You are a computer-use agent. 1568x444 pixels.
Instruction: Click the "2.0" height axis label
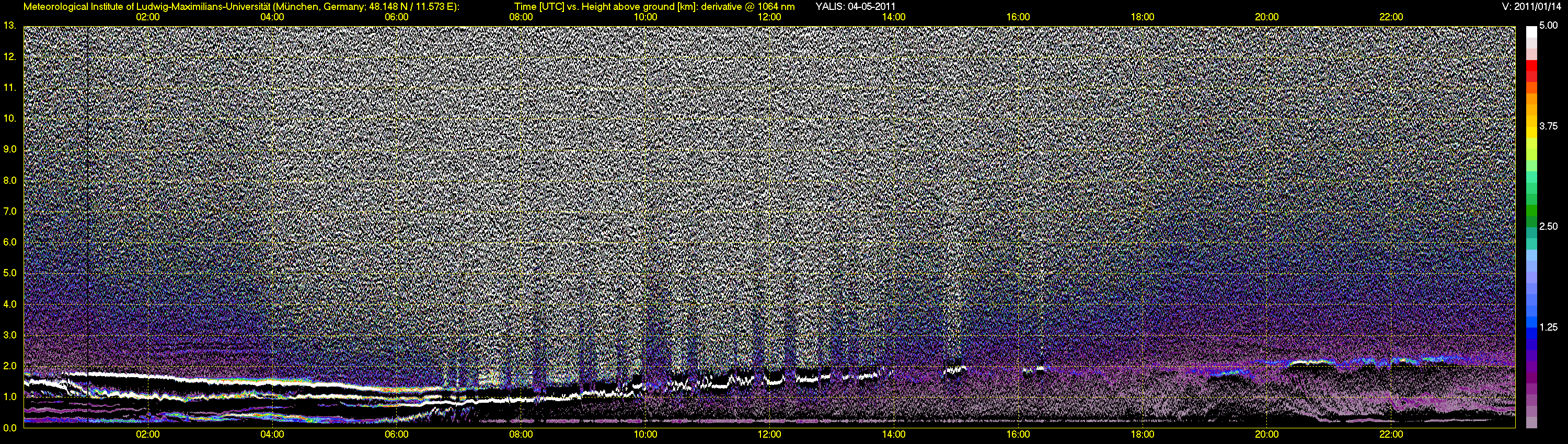tap(10, 366)
